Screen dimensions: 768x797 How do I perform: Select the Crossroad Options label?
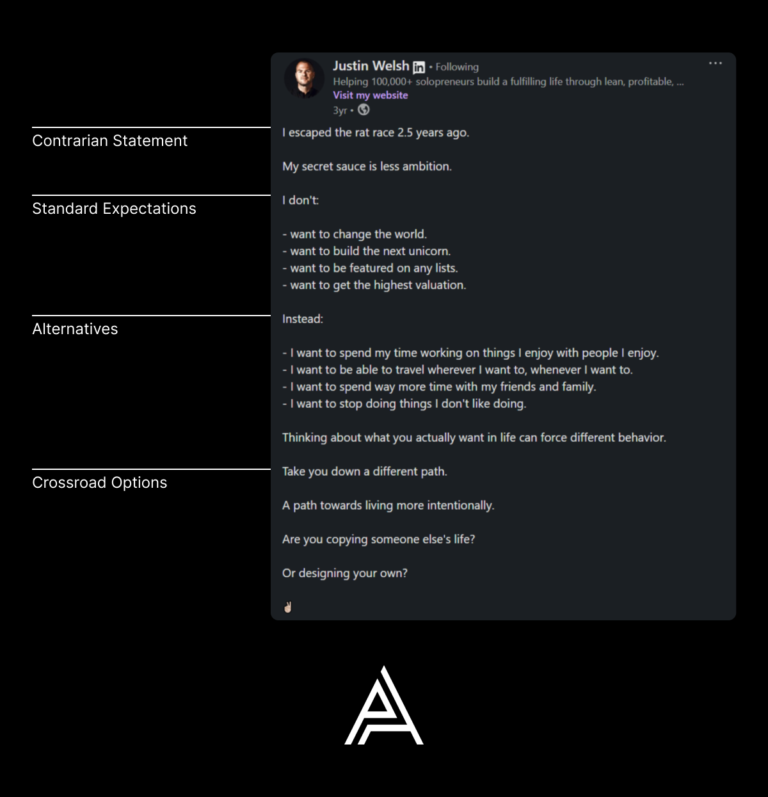pyautogui.click(x=100, y=482)
